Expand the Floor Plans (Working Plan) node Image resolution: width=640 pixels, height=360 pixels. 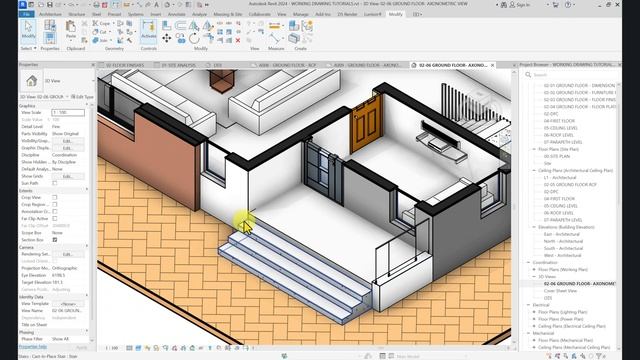[x=534, y=269]
